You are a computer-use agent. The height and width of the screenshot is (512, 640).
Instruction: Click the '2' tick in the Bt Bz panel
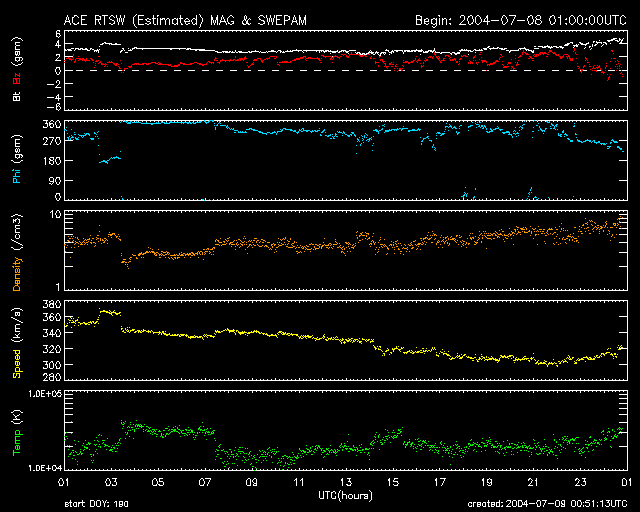(58, 57)
